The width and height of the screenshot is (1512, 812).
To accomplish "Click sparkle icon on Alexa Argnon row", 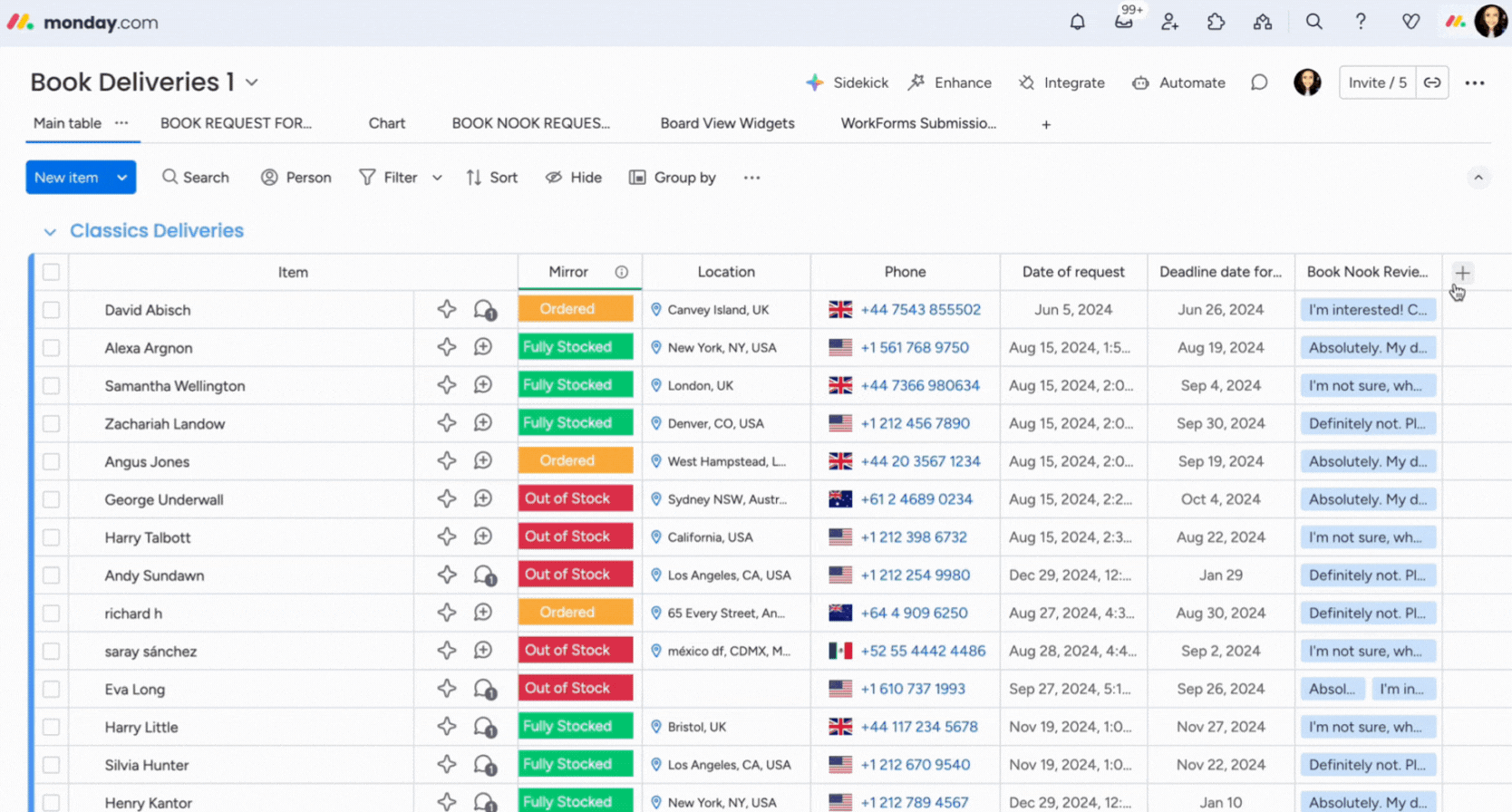I will pyautogui.click(x=447, y=347).
